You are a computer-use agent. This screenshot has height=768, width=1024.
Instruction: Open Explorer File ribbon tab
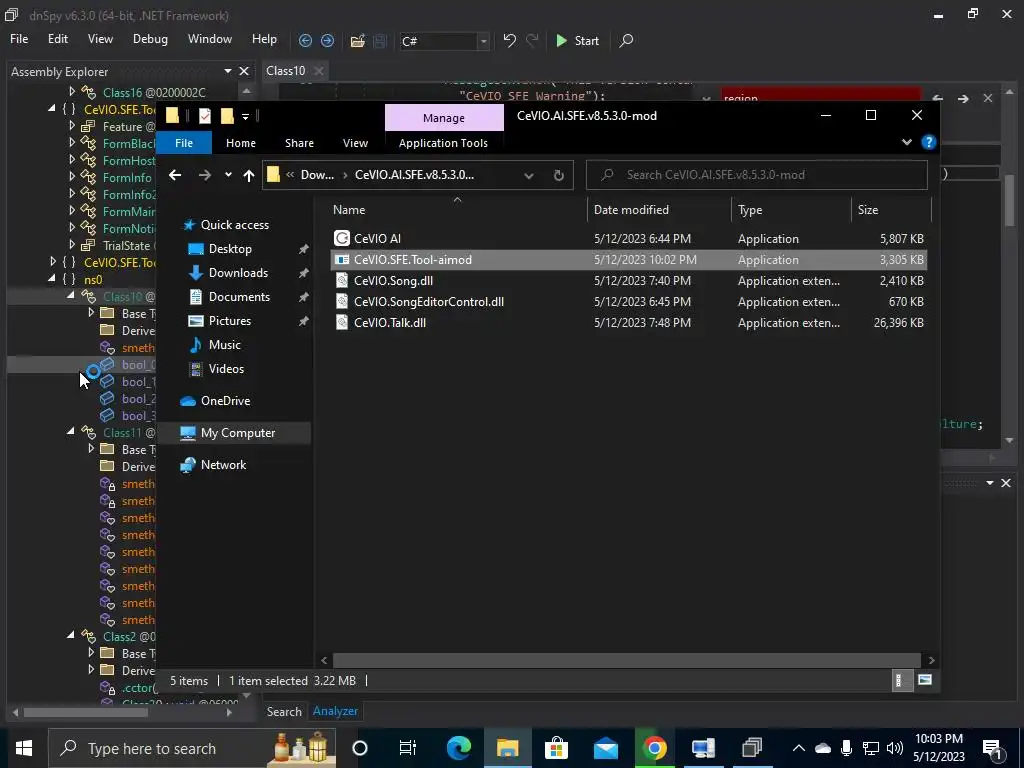[x=184, y=143]
